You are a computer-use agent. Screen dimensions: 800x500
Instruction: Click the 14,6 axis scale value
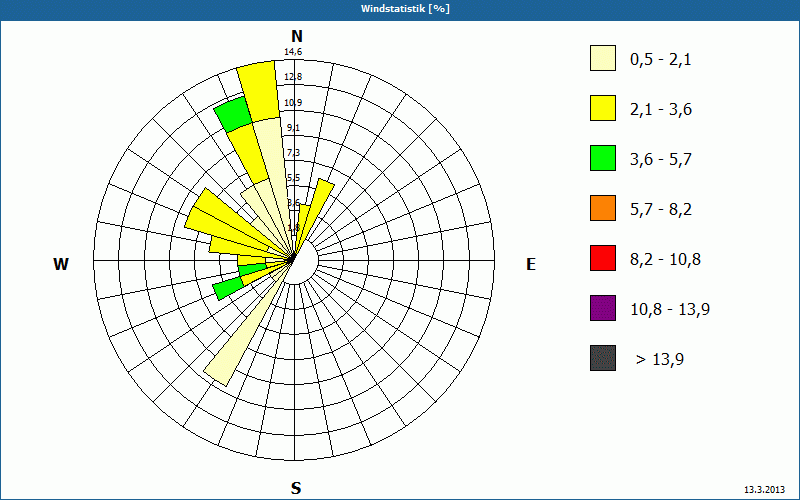(293, 52)
